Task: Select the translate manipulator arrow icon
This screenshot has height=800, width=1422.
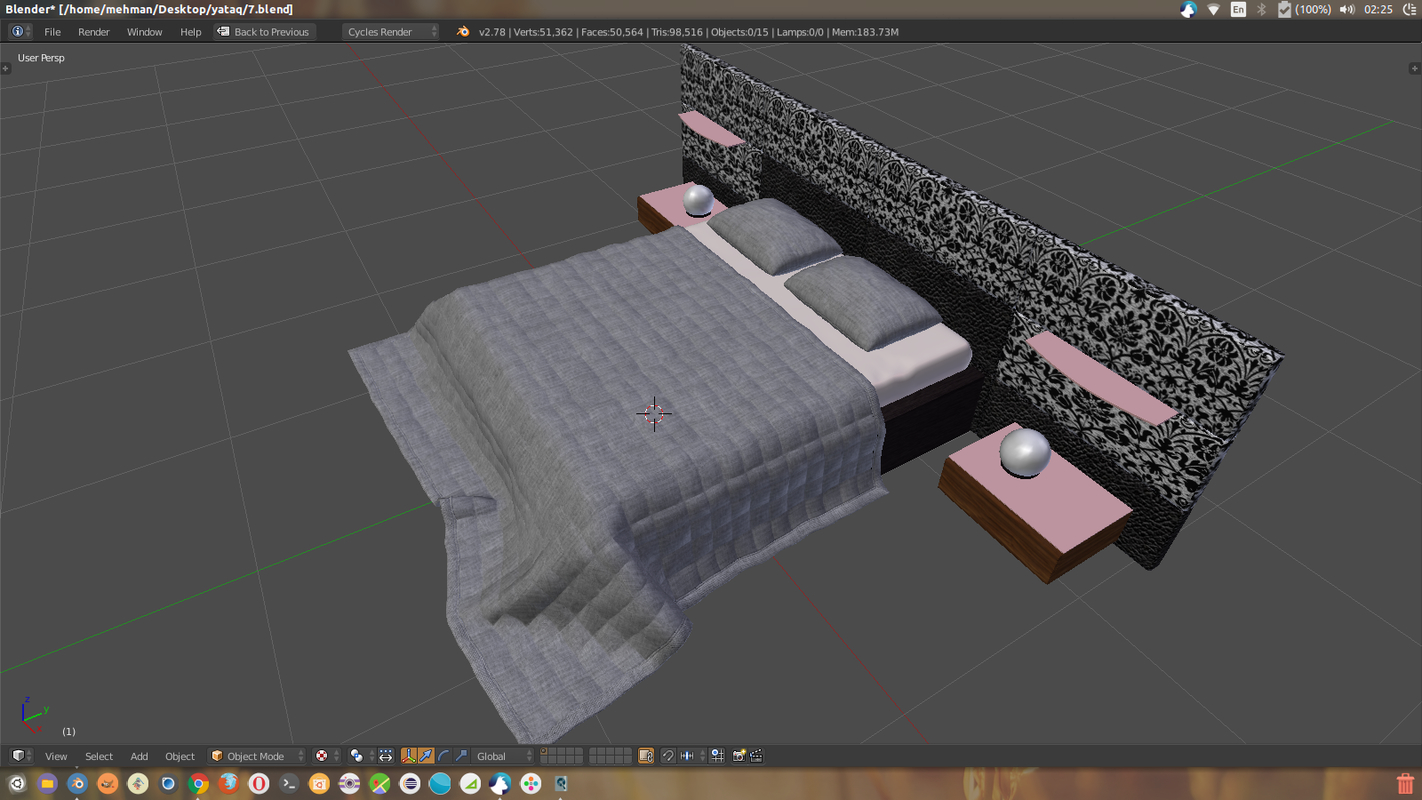Action: (x=427, y=756)
